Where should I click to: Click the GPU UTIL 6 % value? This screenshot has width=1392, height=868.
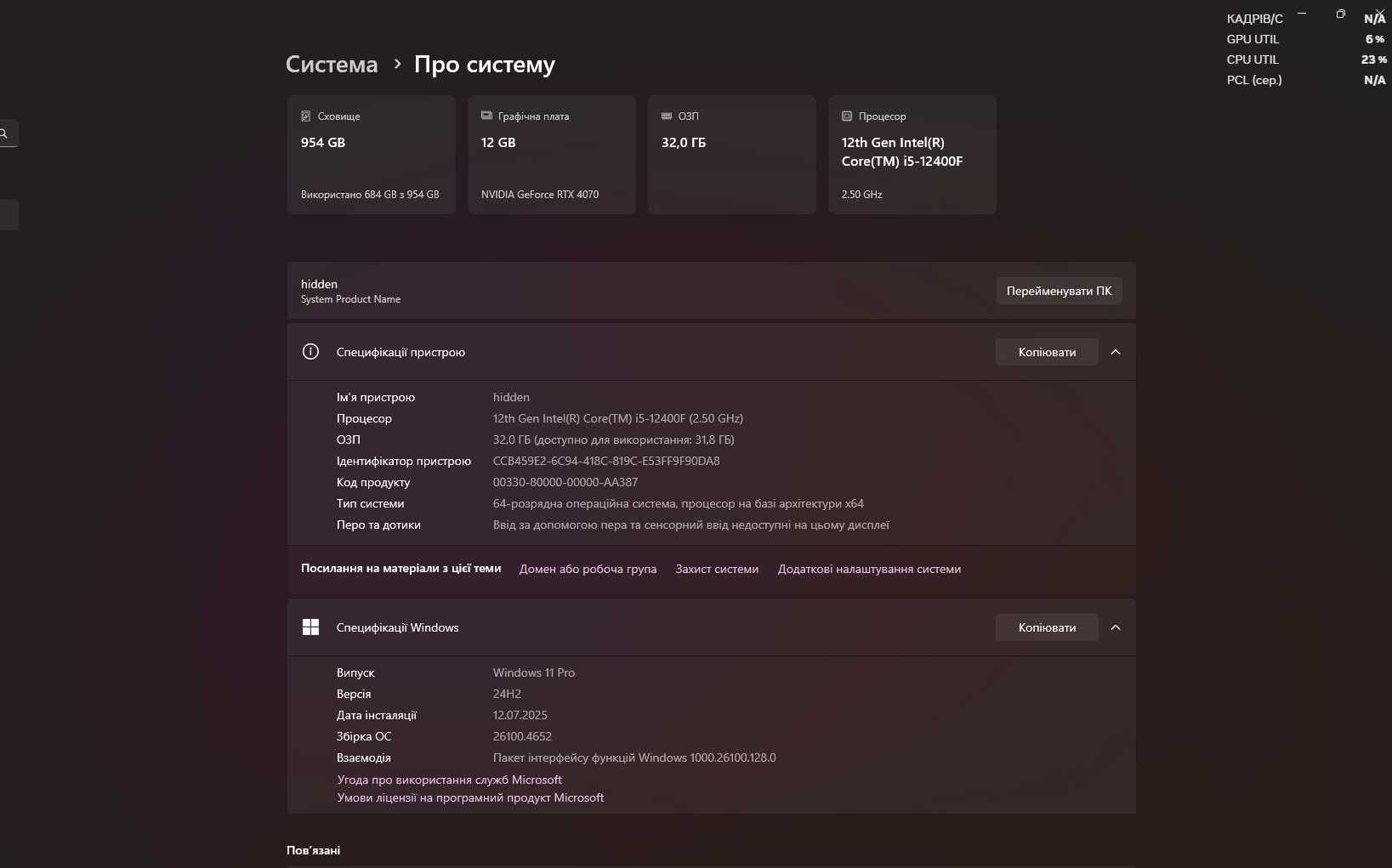click(x=1375, y=39)
